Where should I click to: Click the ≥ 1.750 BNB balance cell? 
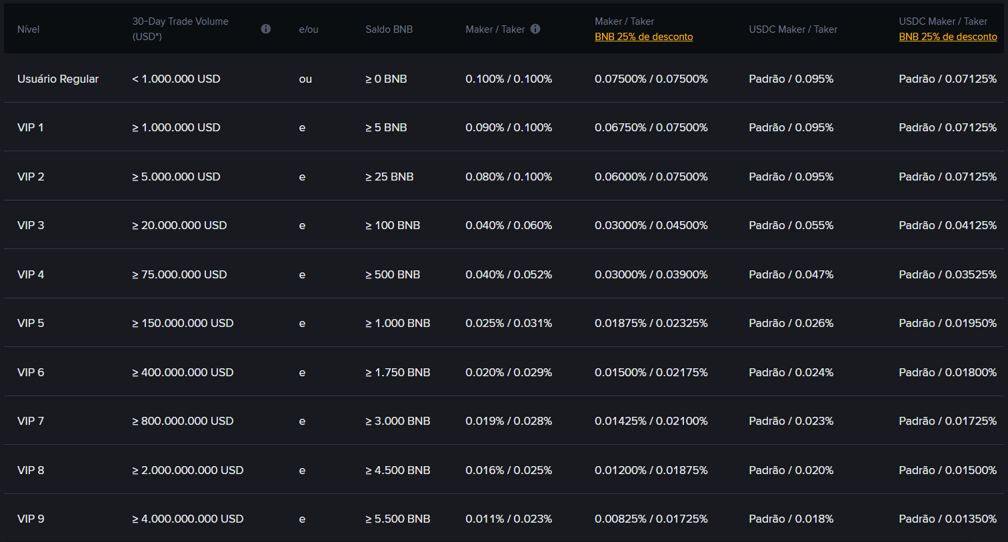tap(398, 373)
